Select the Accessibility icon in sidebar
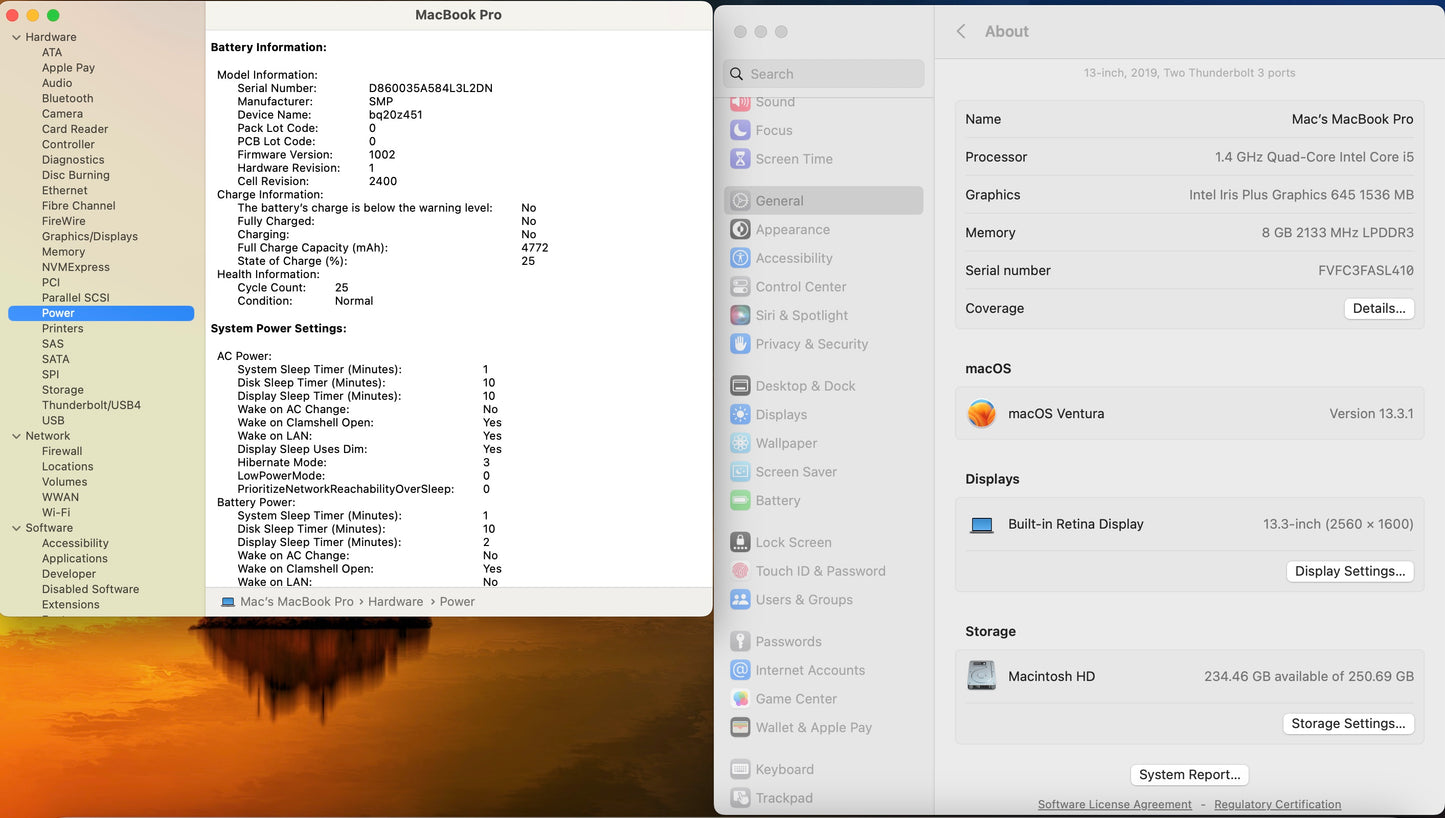The image size is (1445, 818). pos(740,258)
